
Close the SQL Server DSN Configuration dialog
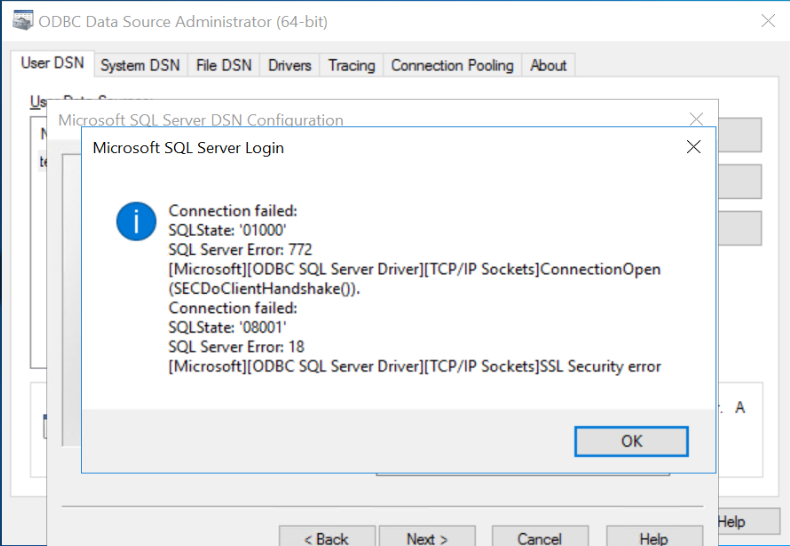[695, 119]
